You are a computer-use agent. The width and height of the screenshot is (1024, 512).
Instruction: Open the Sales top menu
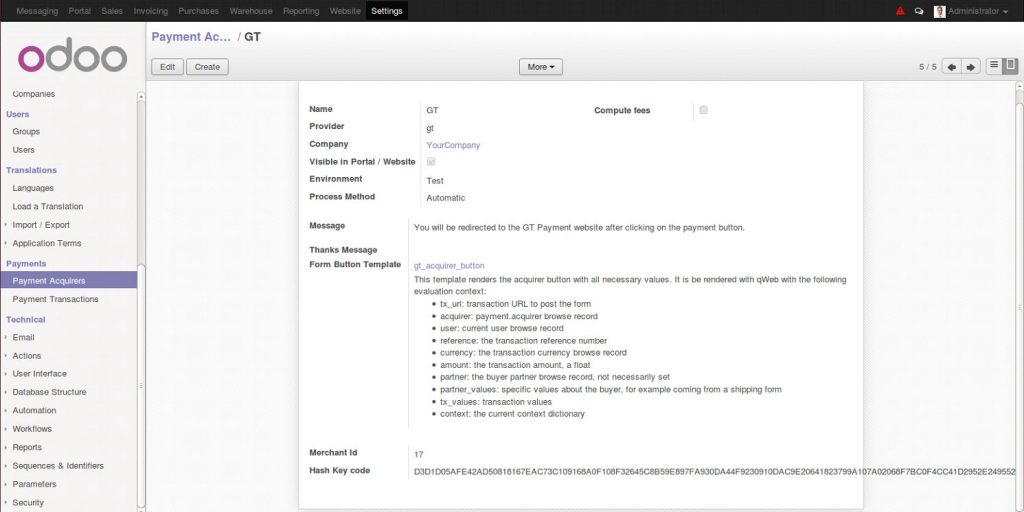coord(112,11)
